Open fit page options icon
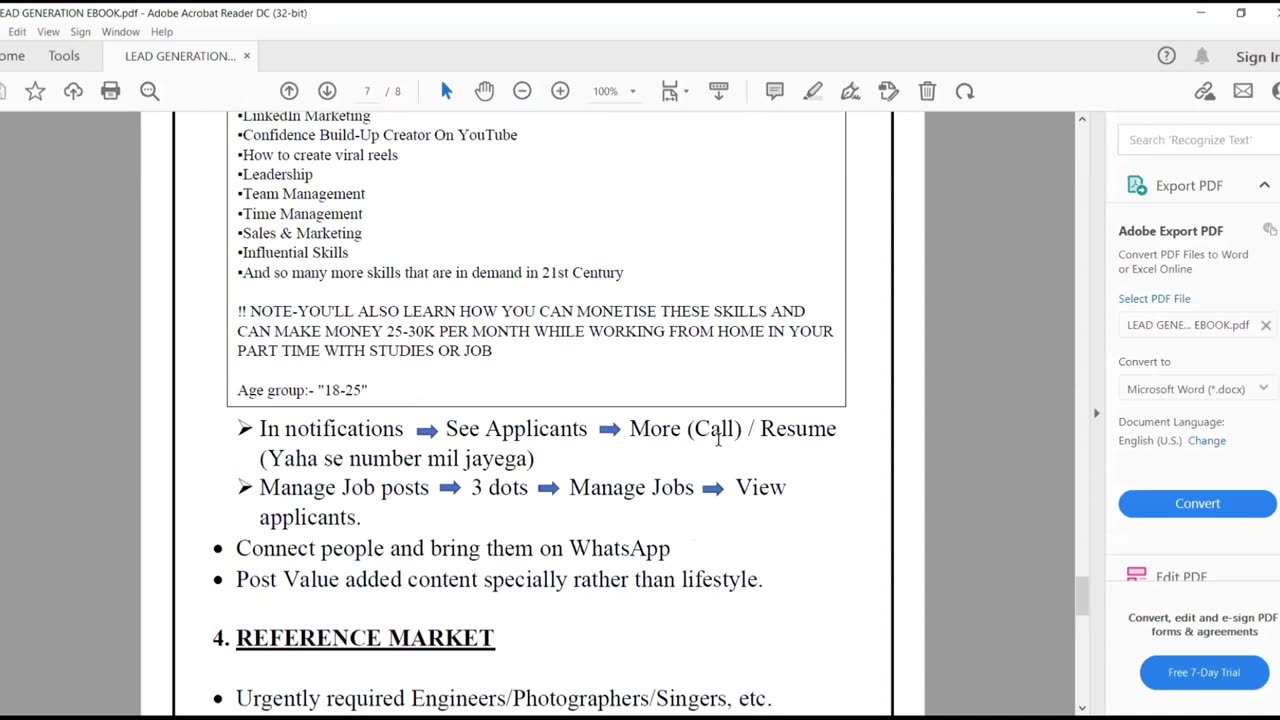This screenshot has width=1280, height=720. tap(670, 91)
